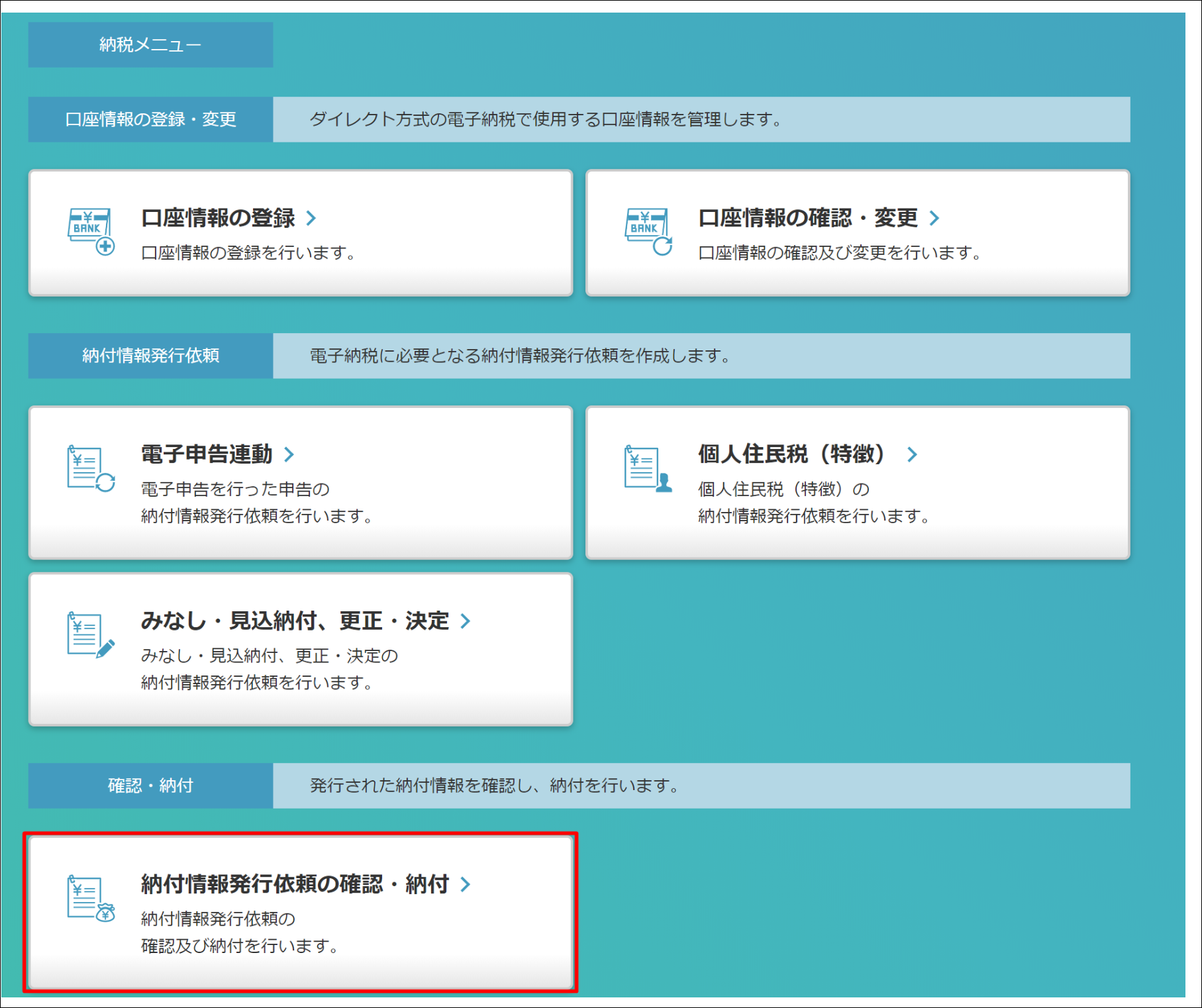Click the chevron next to 電子申告連動
1202x1008 pixels.
[289, 454]
